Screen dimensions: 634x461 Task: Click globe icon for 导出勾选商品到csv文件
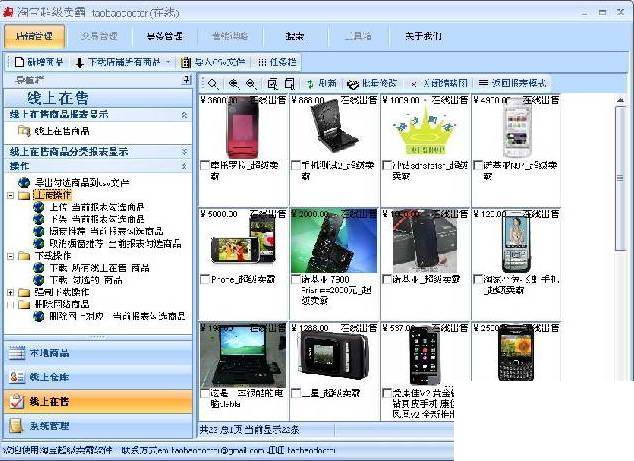24,182
